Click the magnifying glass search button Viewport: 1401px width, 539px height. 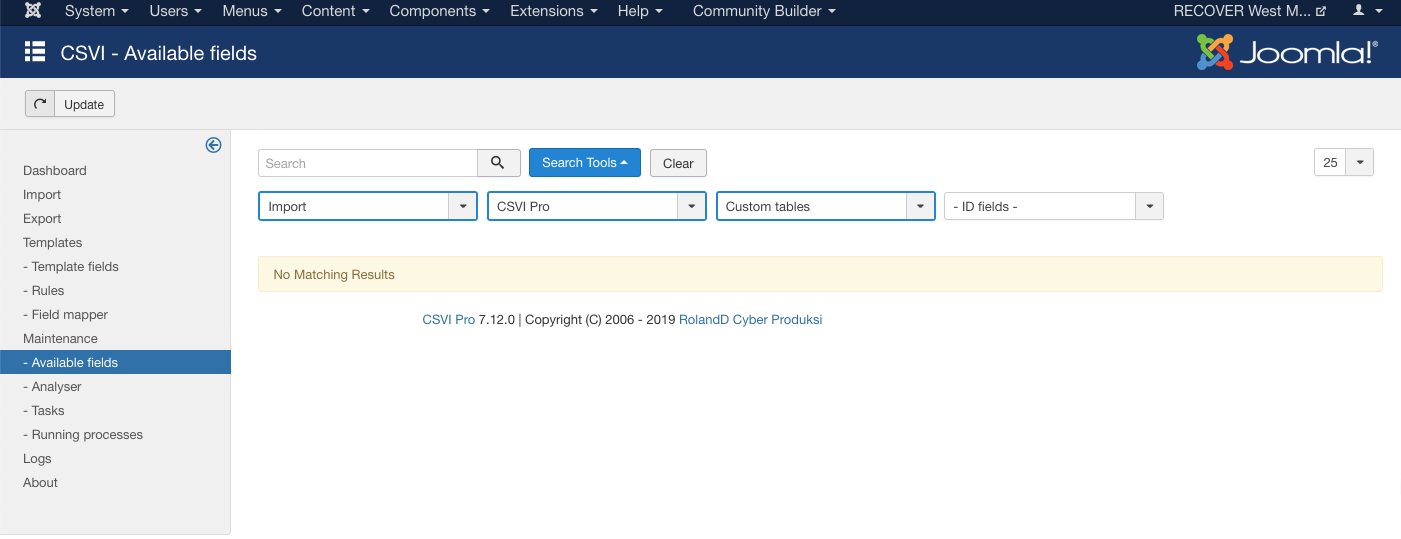pos(498,163)
